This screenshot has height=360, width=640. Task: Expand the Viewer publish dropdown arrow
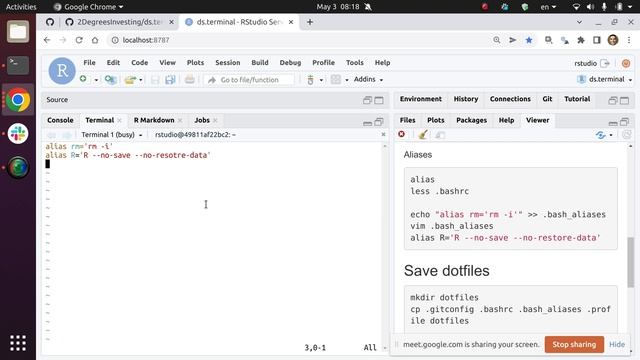point(611,135)
